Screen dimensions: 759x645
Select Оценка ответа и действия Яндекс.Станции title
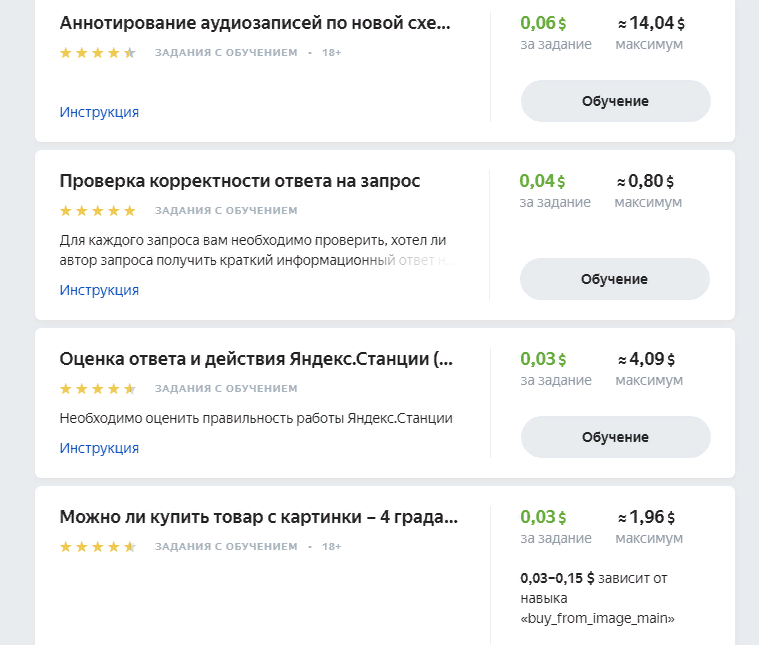(x=256, y=359)
